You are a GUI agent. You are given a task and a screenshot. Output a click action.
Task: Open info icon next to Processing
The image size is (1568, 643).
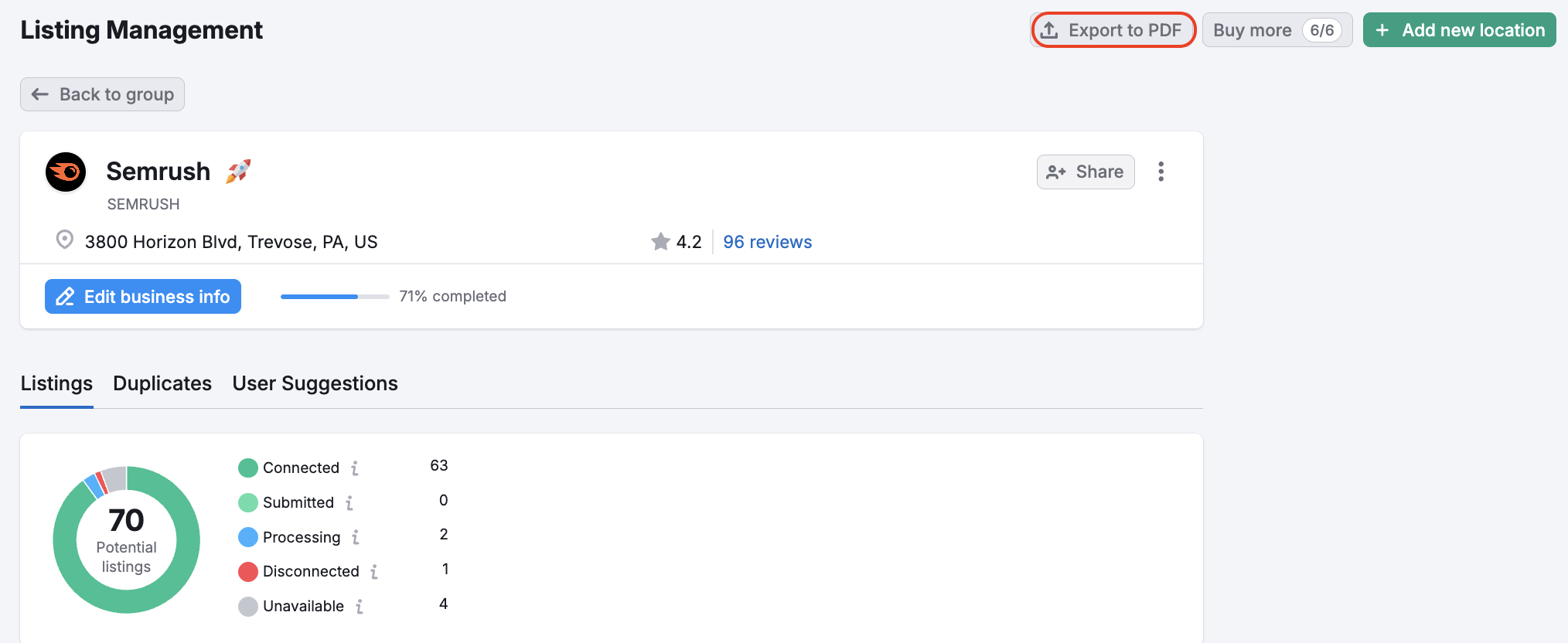coord(356,537)
